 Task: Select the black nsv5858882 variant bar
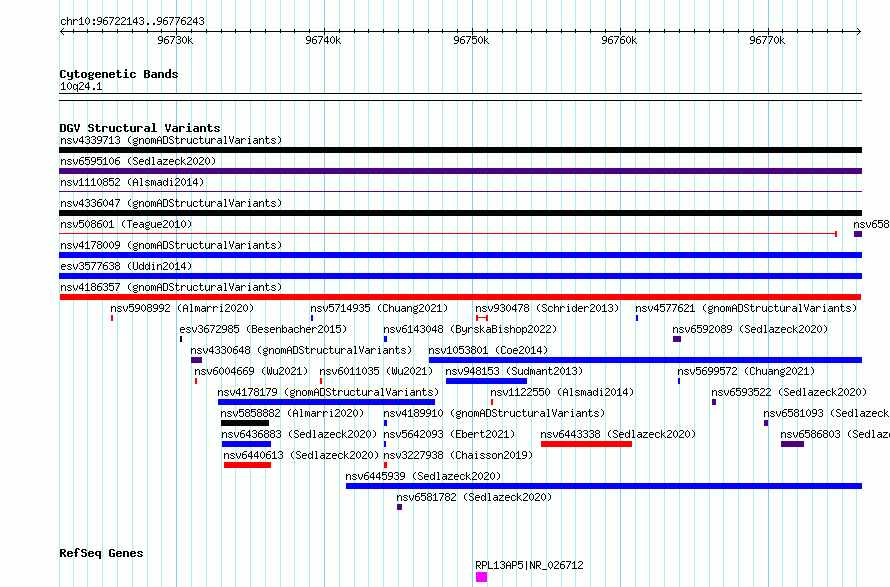245,423
